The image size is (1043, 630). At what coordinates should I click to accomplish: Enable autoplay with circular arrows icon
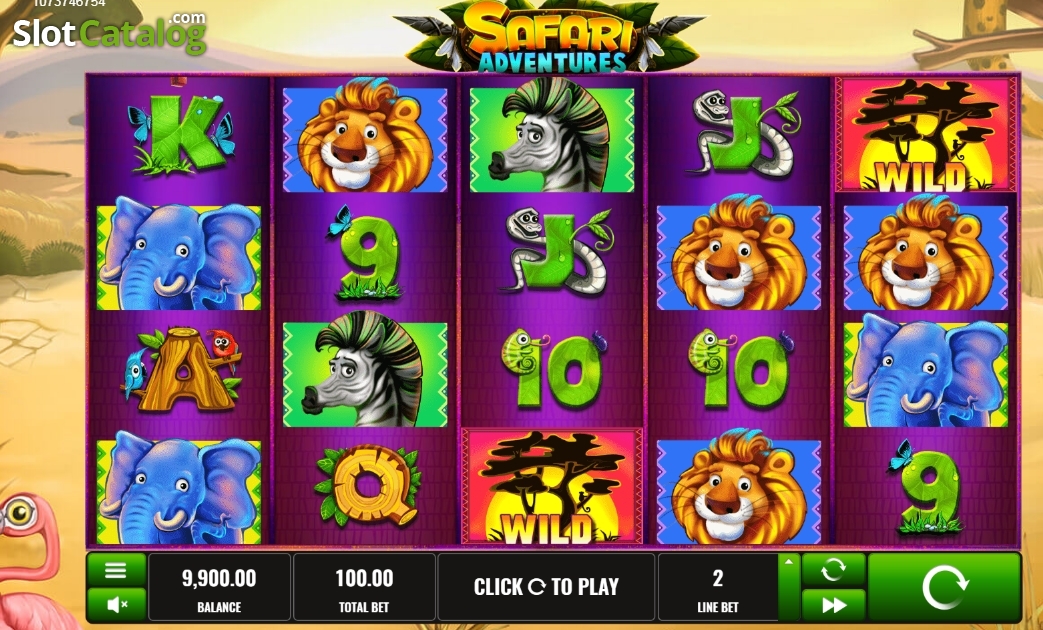[x=833, y=570]
